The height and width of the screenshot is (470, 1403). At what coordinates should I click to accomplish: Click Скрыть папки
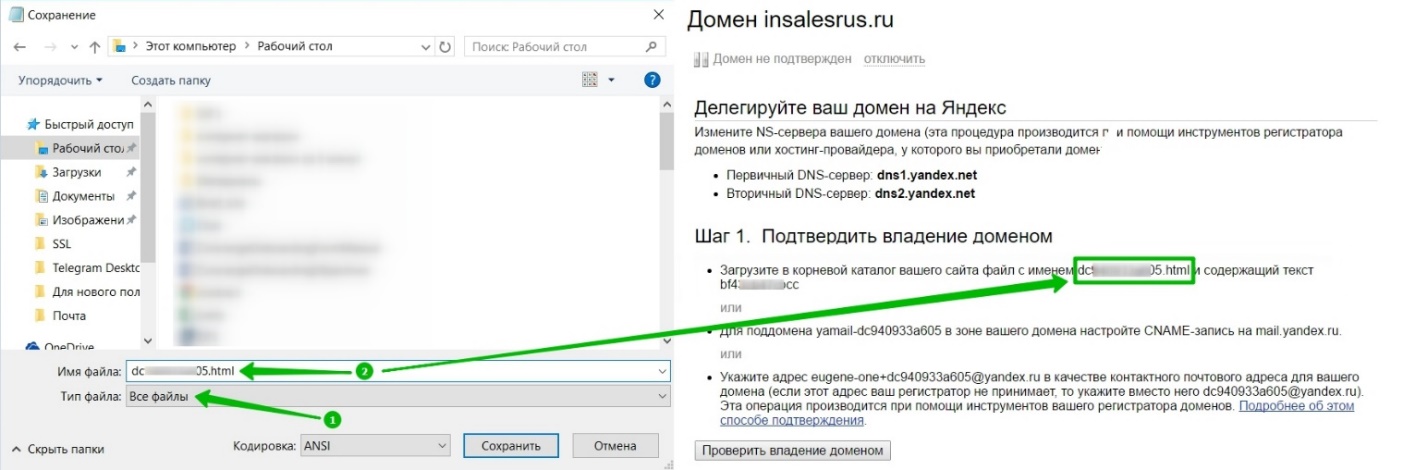point(57,449)
